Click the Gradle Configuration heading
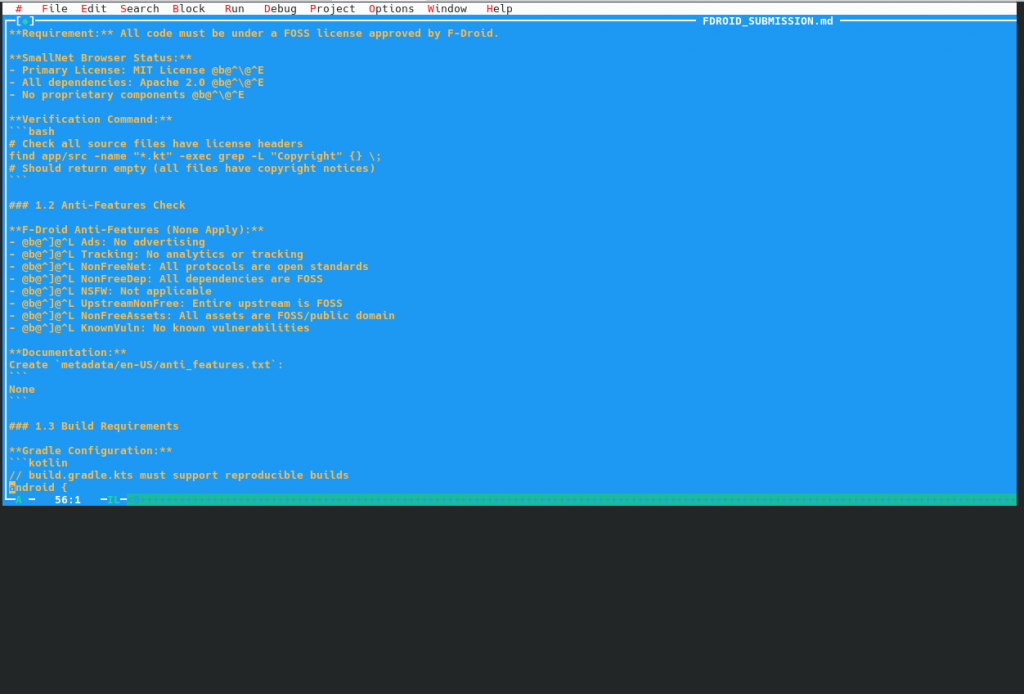Image resolution: width=1024 pixels, height=694 pixels. [x=90, y=450]
